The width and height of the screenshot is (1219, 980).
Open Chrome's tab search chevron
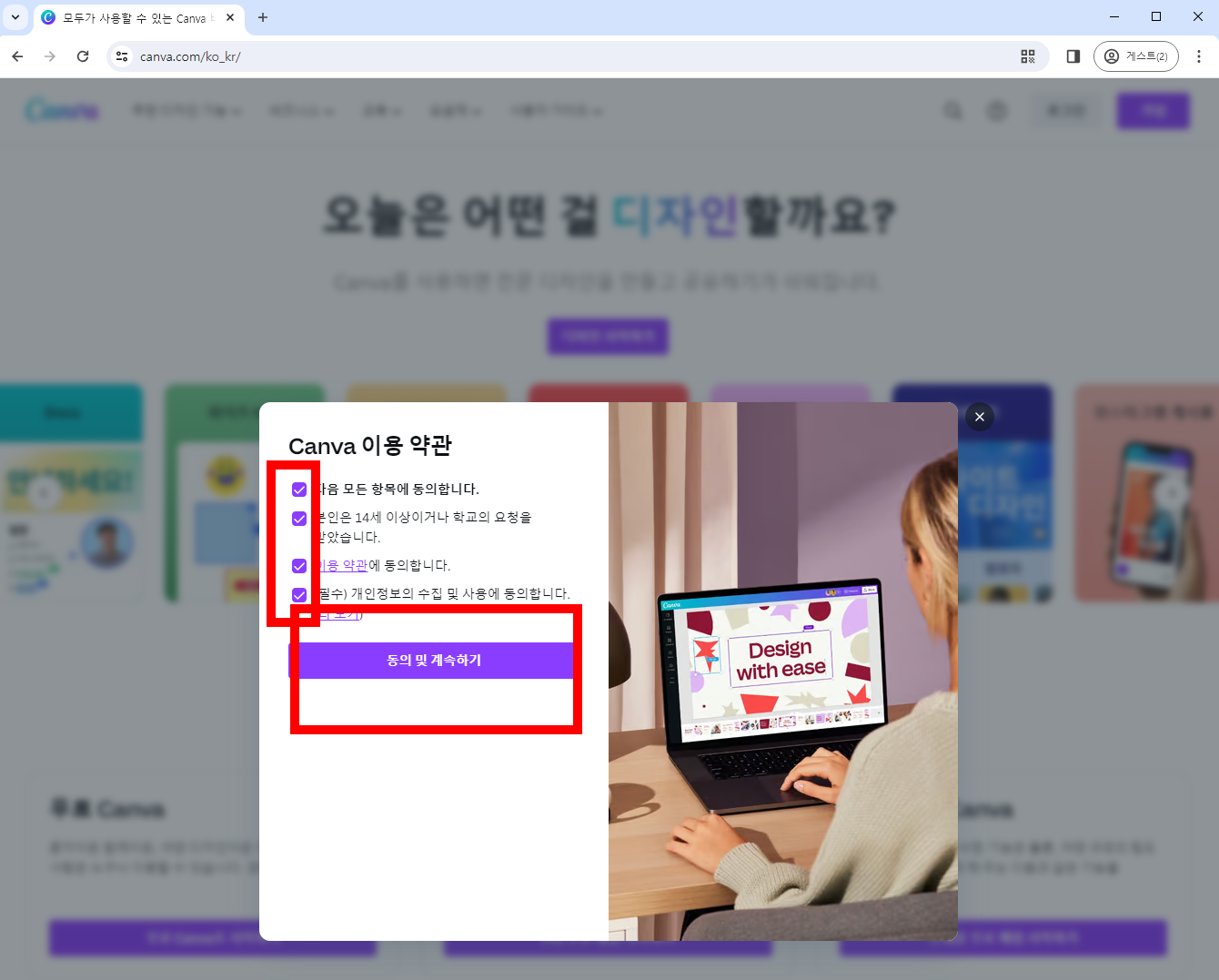[15, 17]
